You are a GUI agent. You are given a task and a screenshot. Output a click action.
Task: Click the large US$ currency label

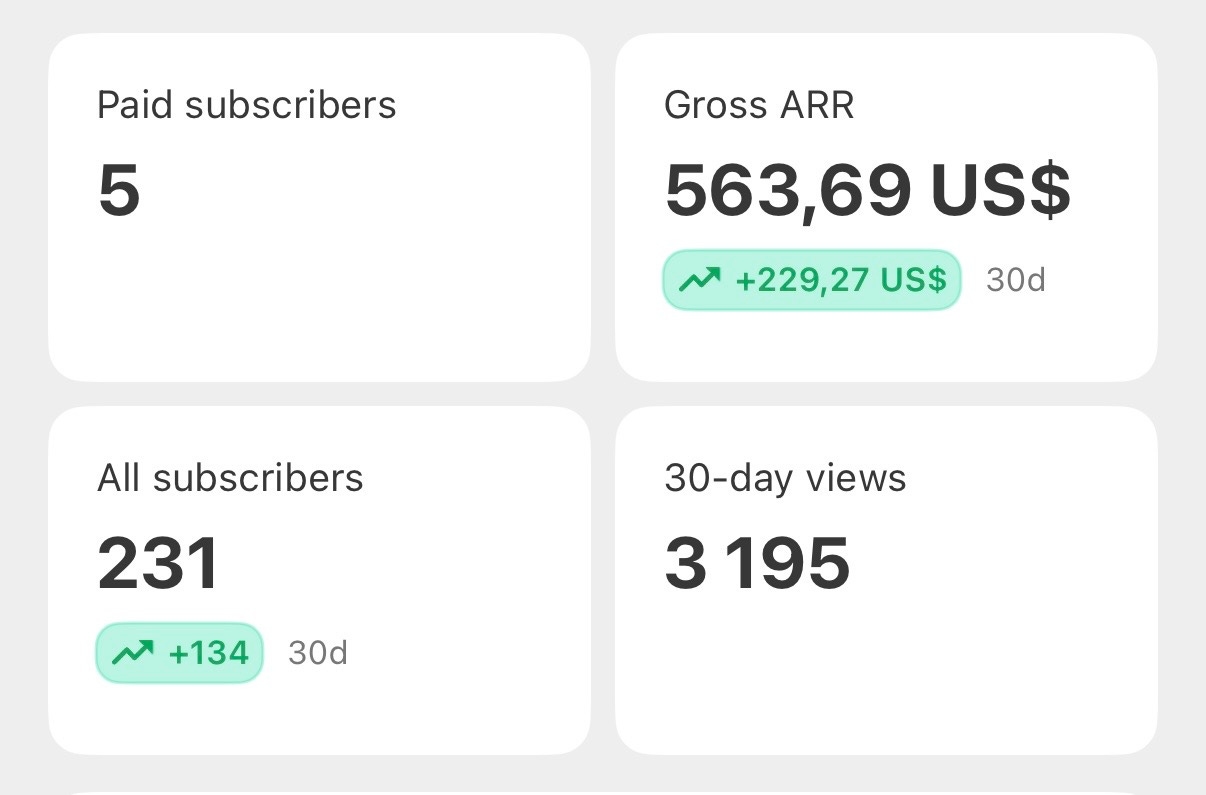click(x=1001, y=191)
